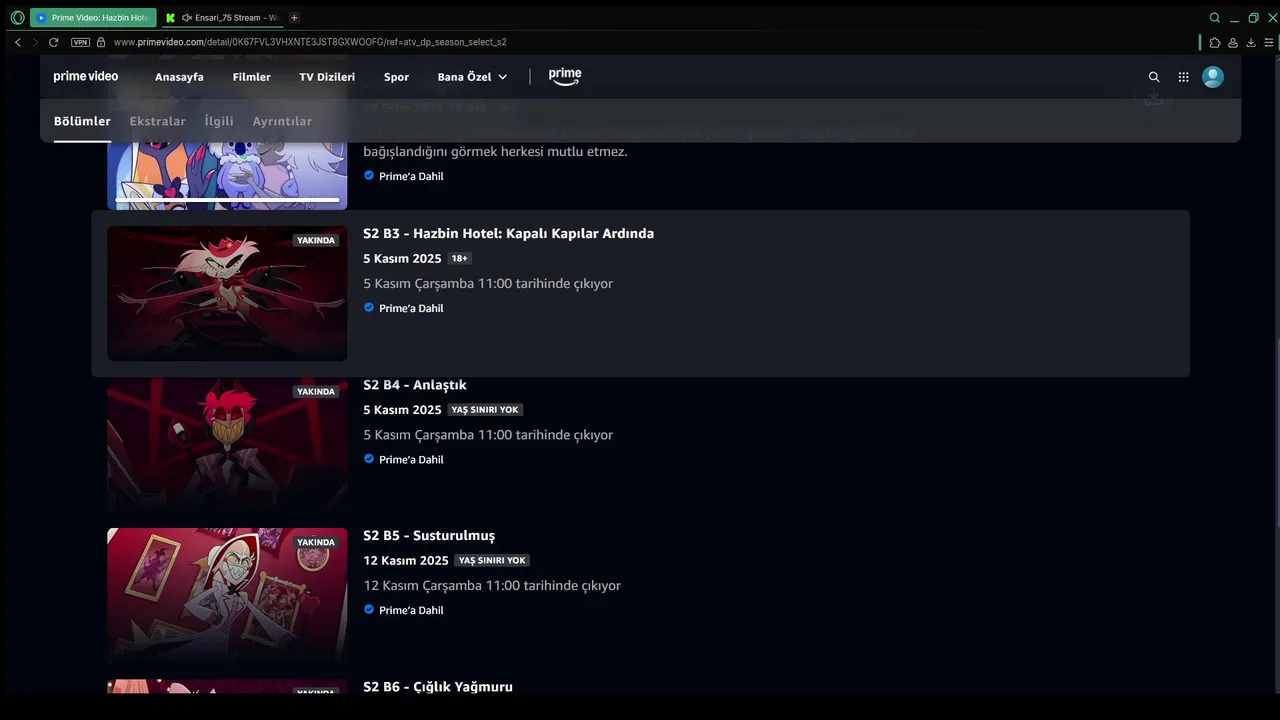Go to the prime video home logo
Viewport: 1280px width, 720px height.
click(x=86, y=76)
